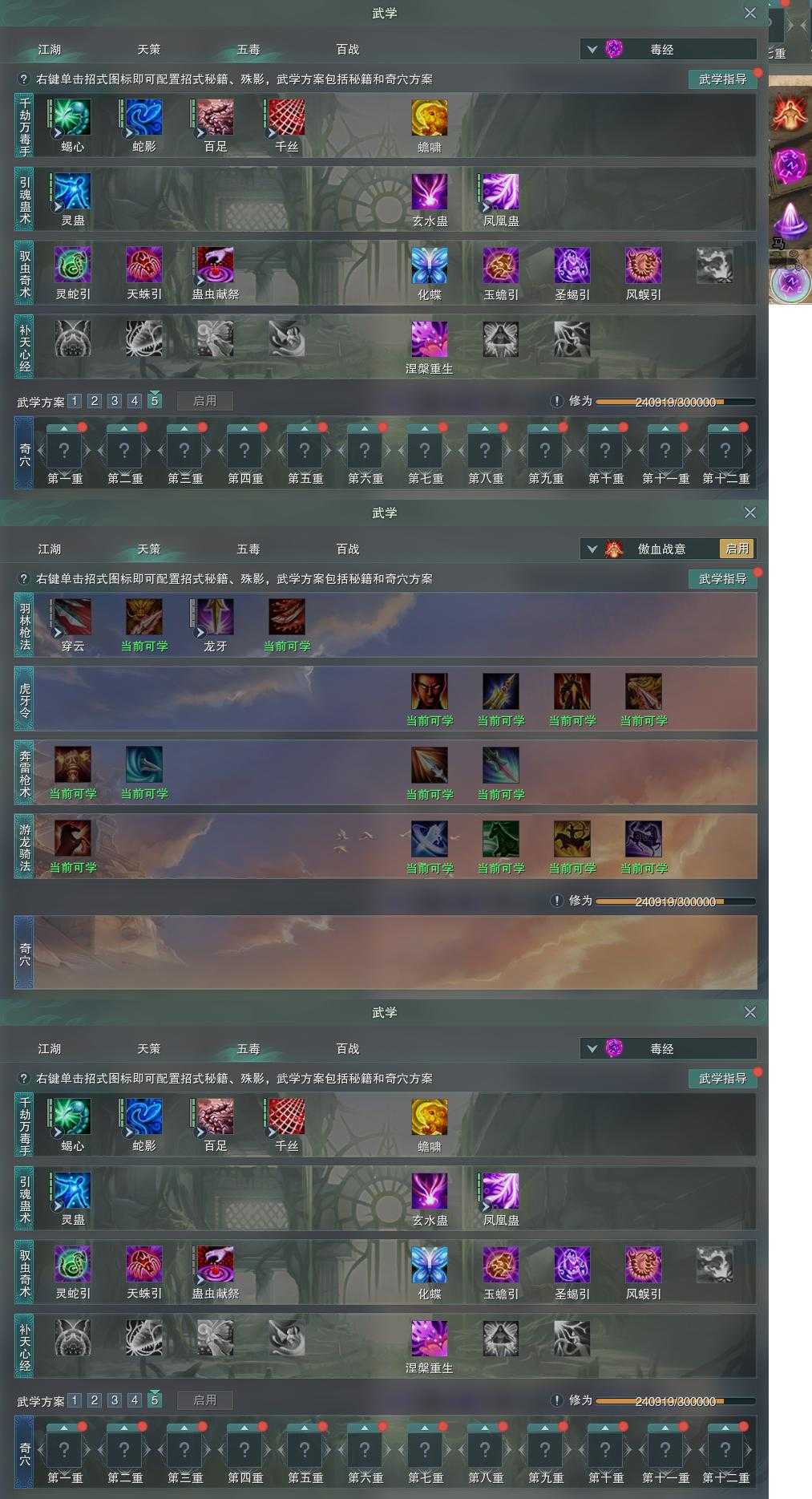Open the 百战 tab in upper 毒经 panel
812x1499 pixels.
click(348, 49)
